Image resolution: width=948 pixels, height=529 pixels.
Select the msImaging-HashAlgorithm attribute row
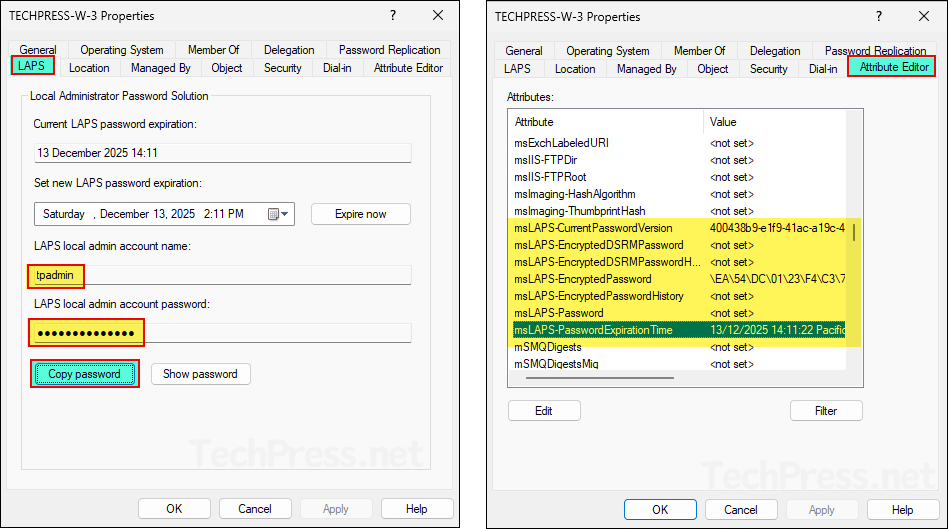[x=679, y=194]
